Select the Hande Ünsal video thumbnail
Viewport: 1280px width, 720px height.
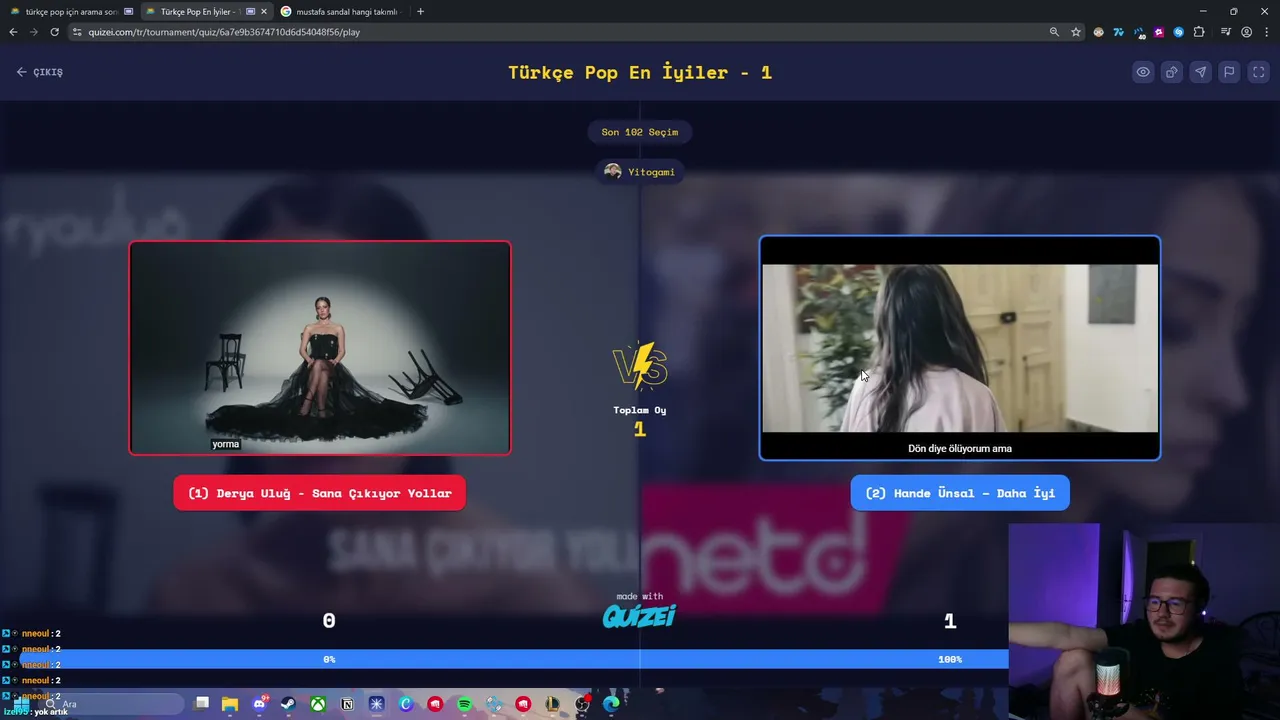pos(960,348)
